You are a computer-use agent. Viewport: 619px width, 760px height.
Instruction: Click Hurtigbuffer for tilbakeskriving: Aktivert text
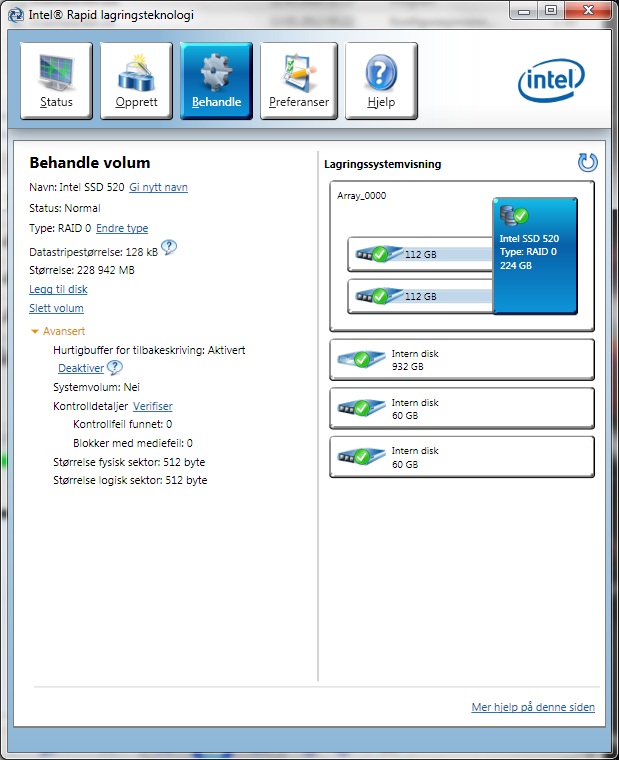coord(149,350)
